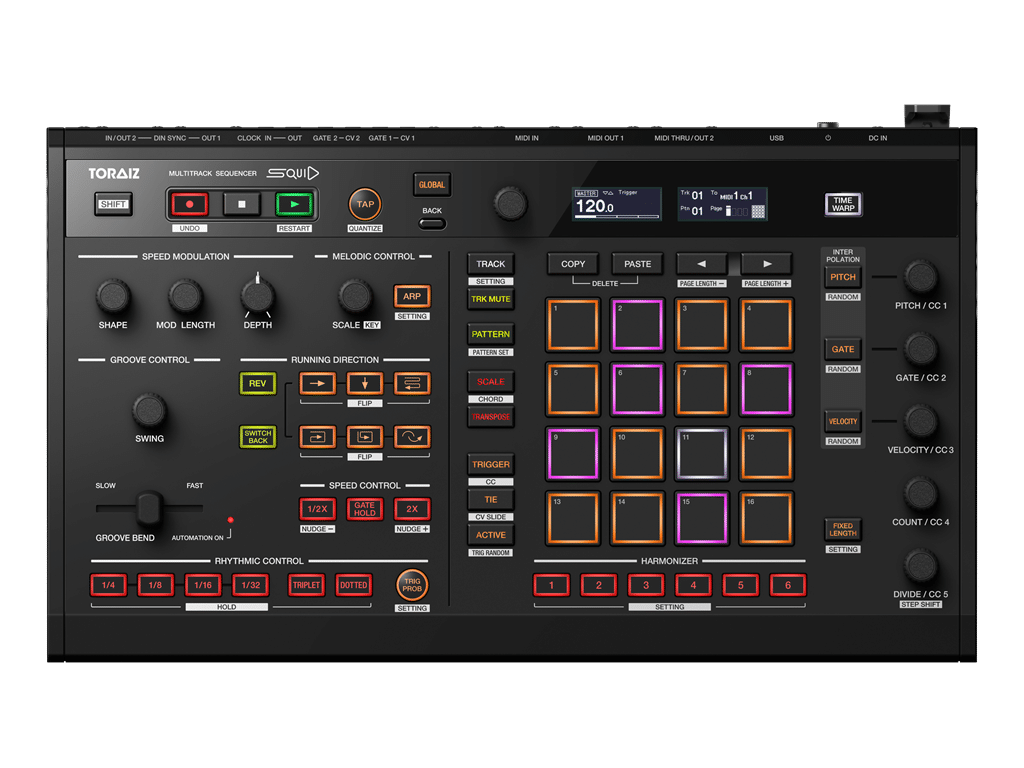This screenshot has width=1024, height=768.
Task: Enable the REV reverse playback
Action: pyautogui.click(x=257, y=383)
